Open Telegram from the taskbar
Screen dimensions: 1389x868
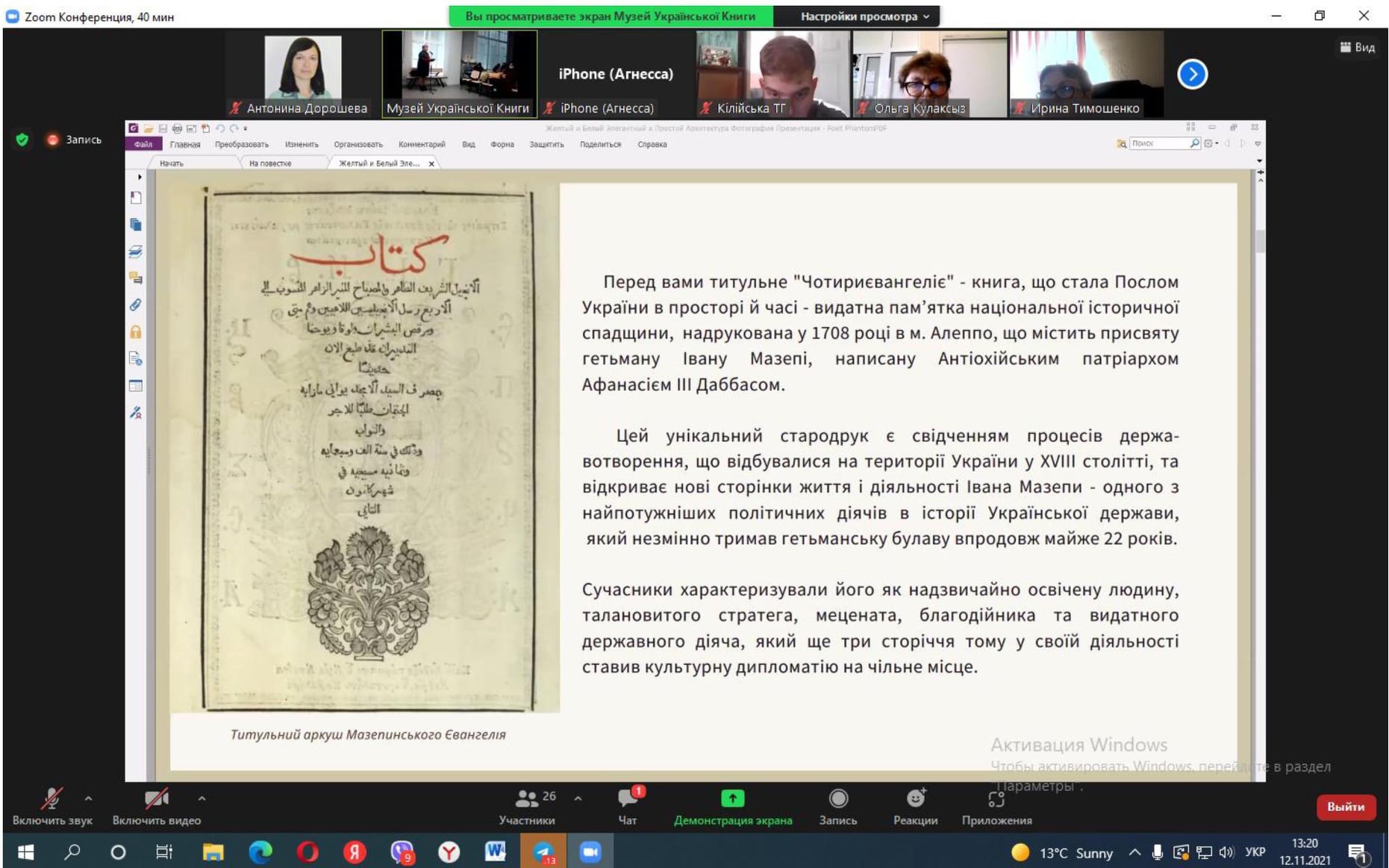pos(543,852)
